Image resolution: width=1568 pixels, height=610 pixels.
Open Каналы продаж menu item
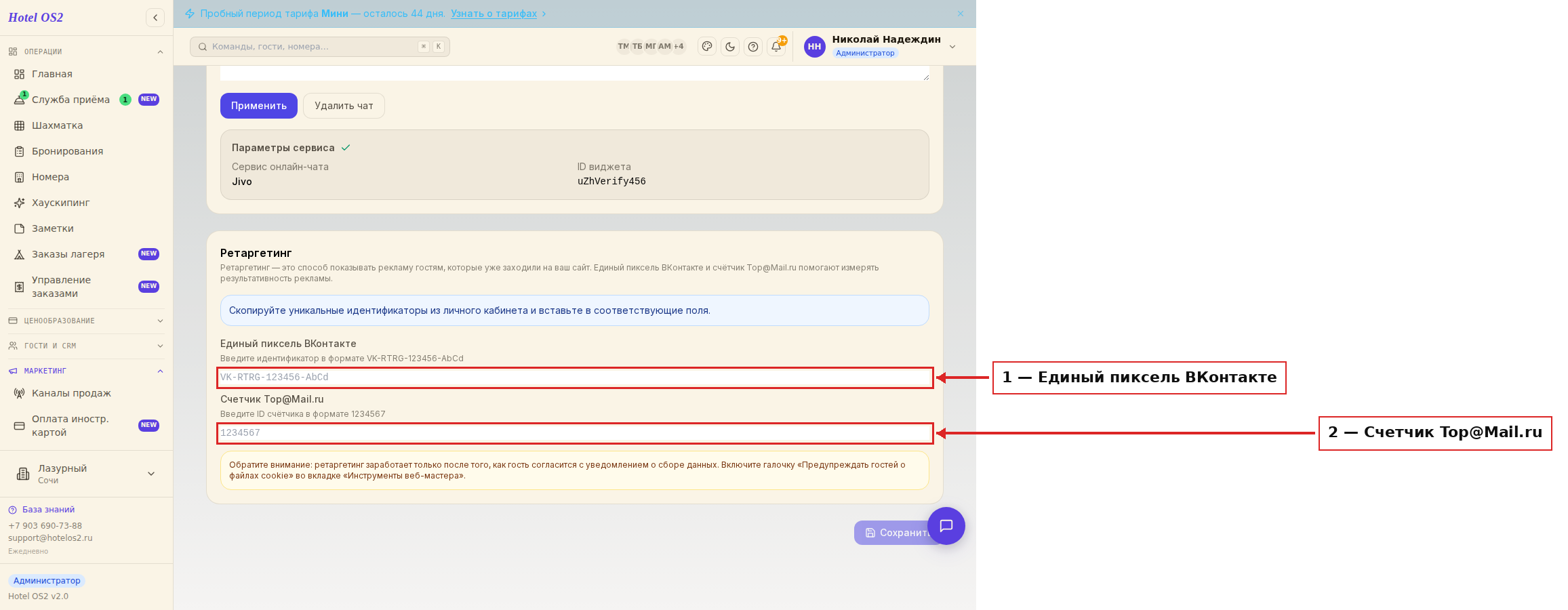[x=87, y=393]
